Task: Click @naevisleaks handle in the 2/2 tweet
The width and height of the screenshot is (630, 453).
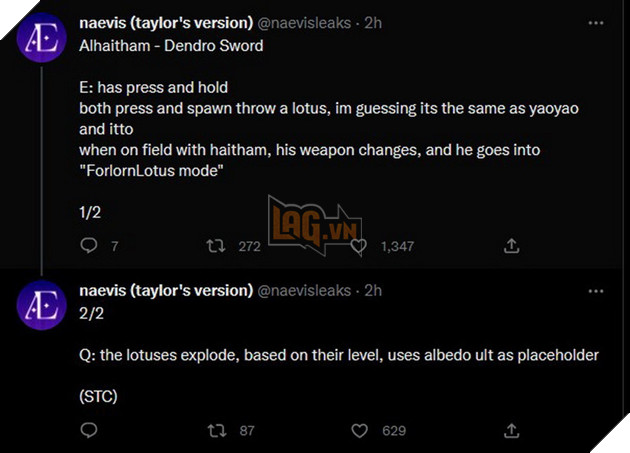Action: (x=304, y=291)
